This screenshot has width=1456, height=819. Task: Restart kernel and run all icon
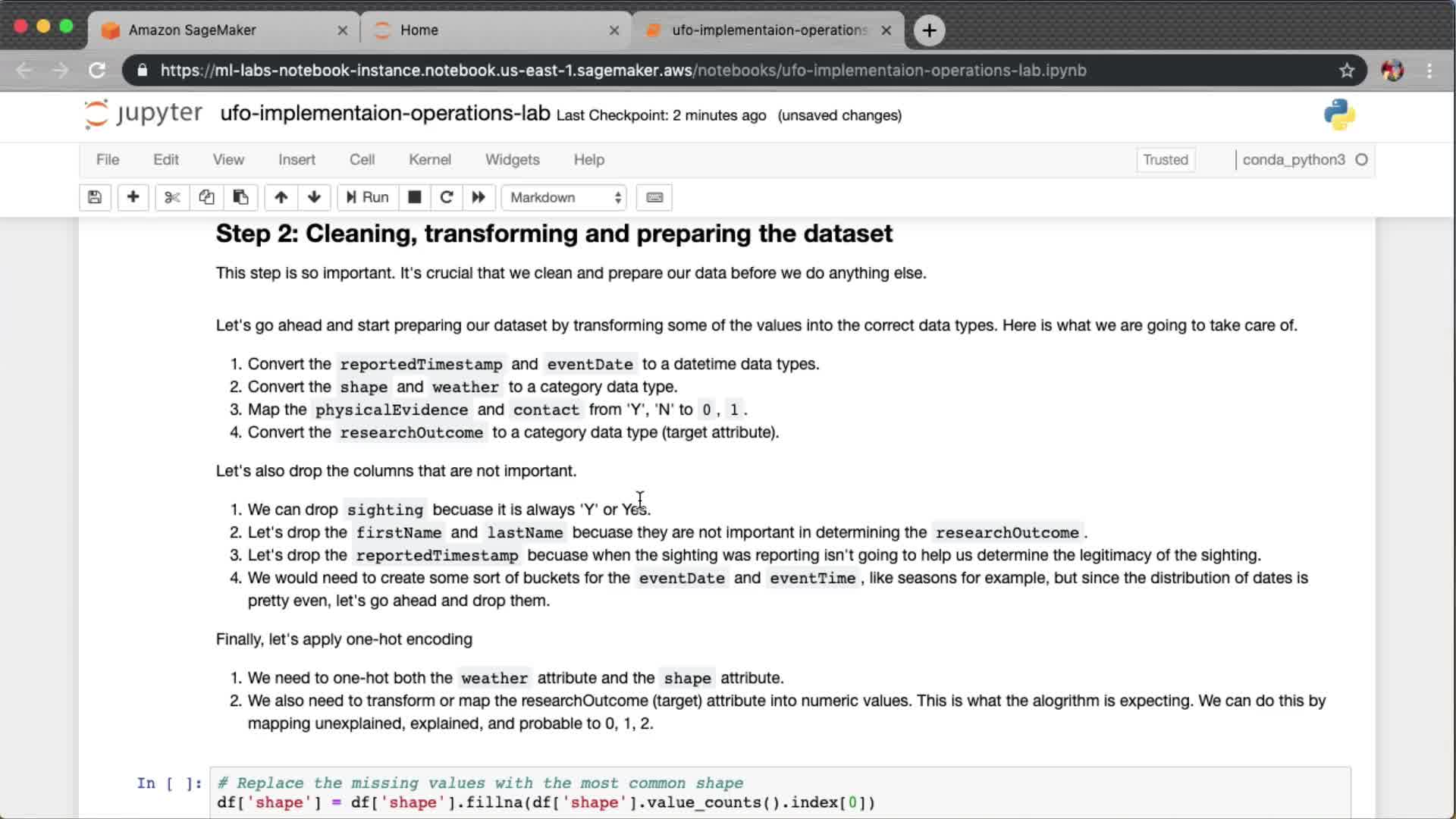tap(479, 197)
